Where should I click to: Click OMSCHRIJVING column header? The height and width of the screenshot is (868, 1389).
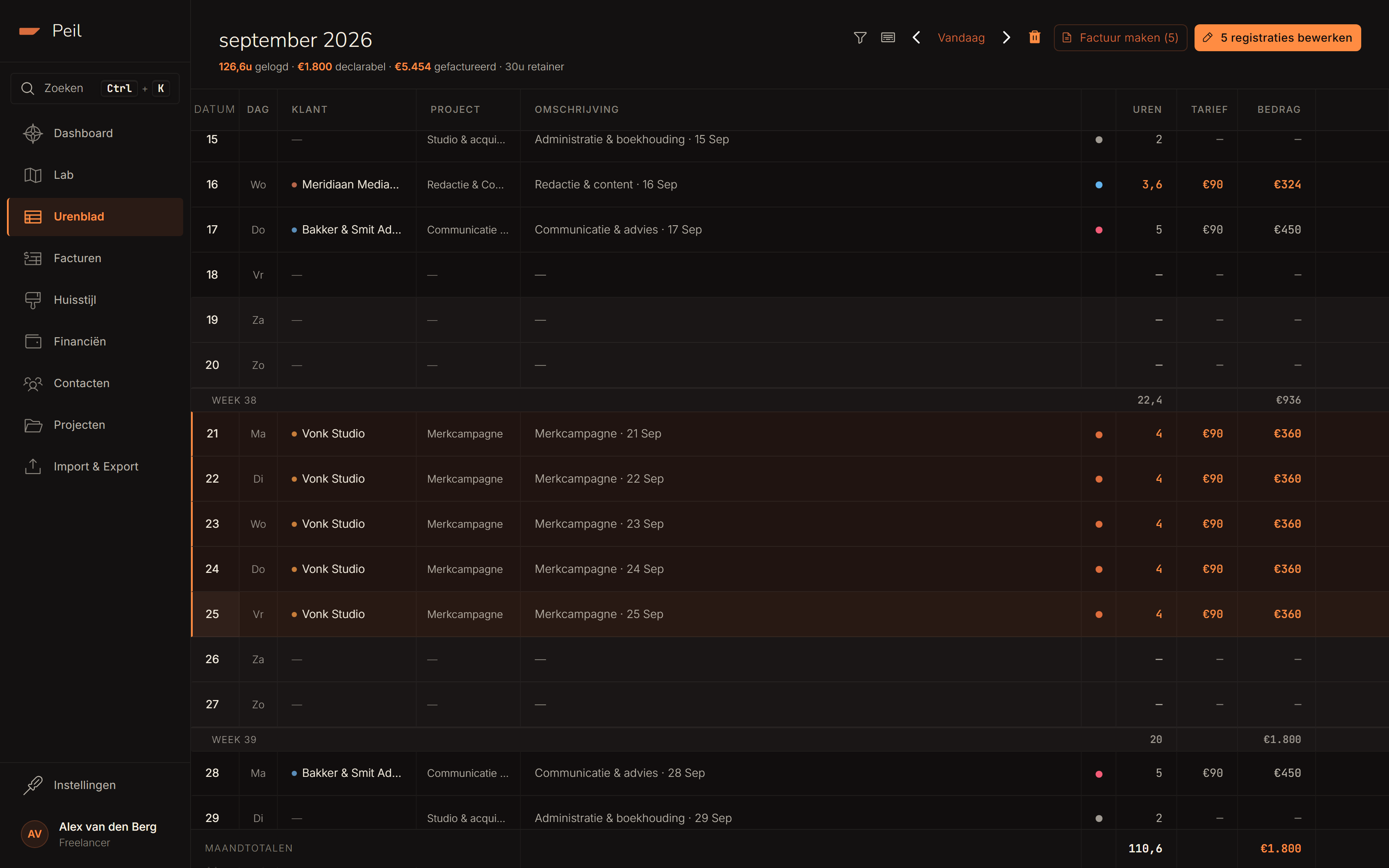576,110
